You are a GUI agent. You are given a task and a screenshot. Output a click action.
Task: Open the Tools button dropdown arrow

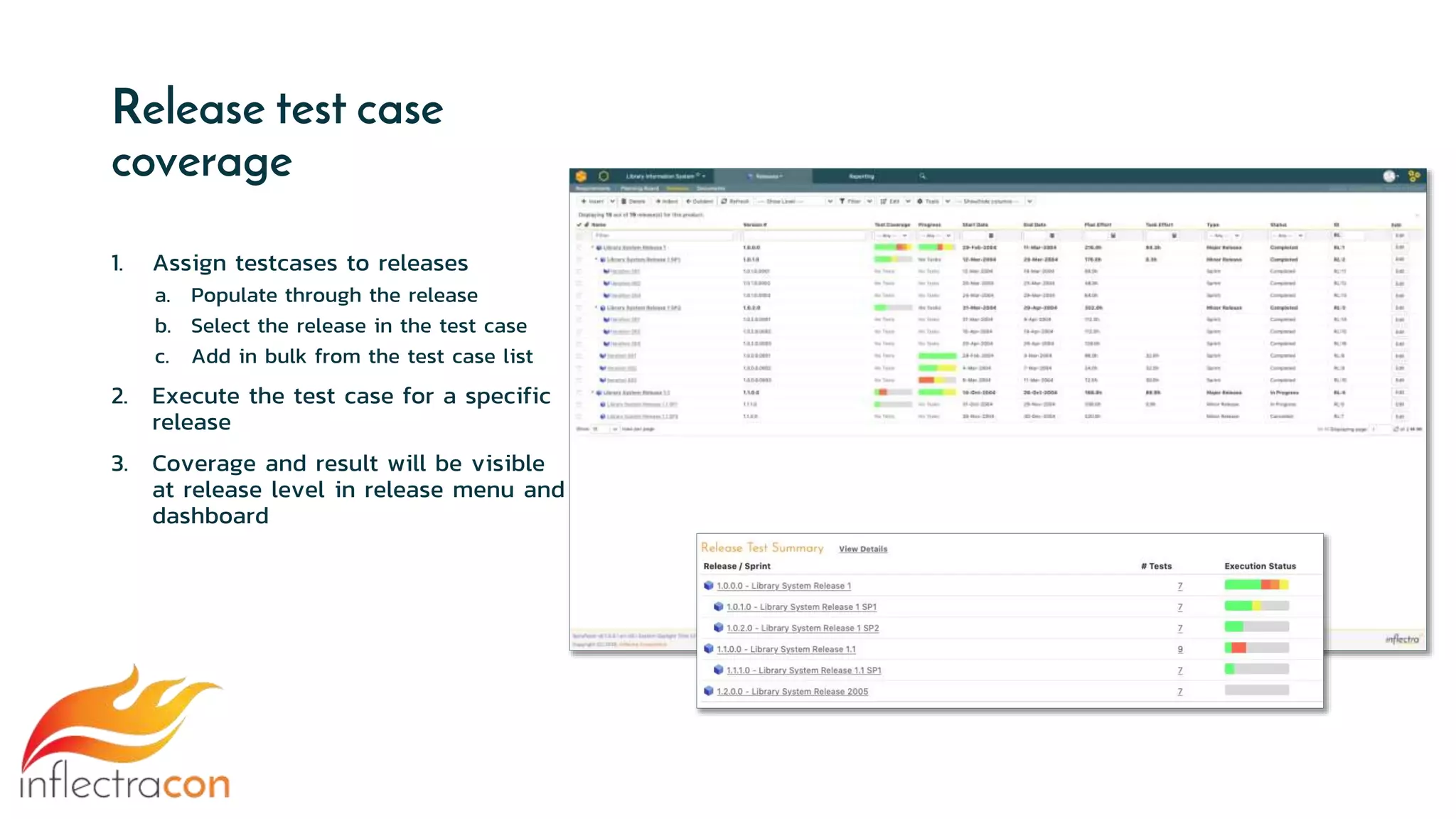[948, 201]
